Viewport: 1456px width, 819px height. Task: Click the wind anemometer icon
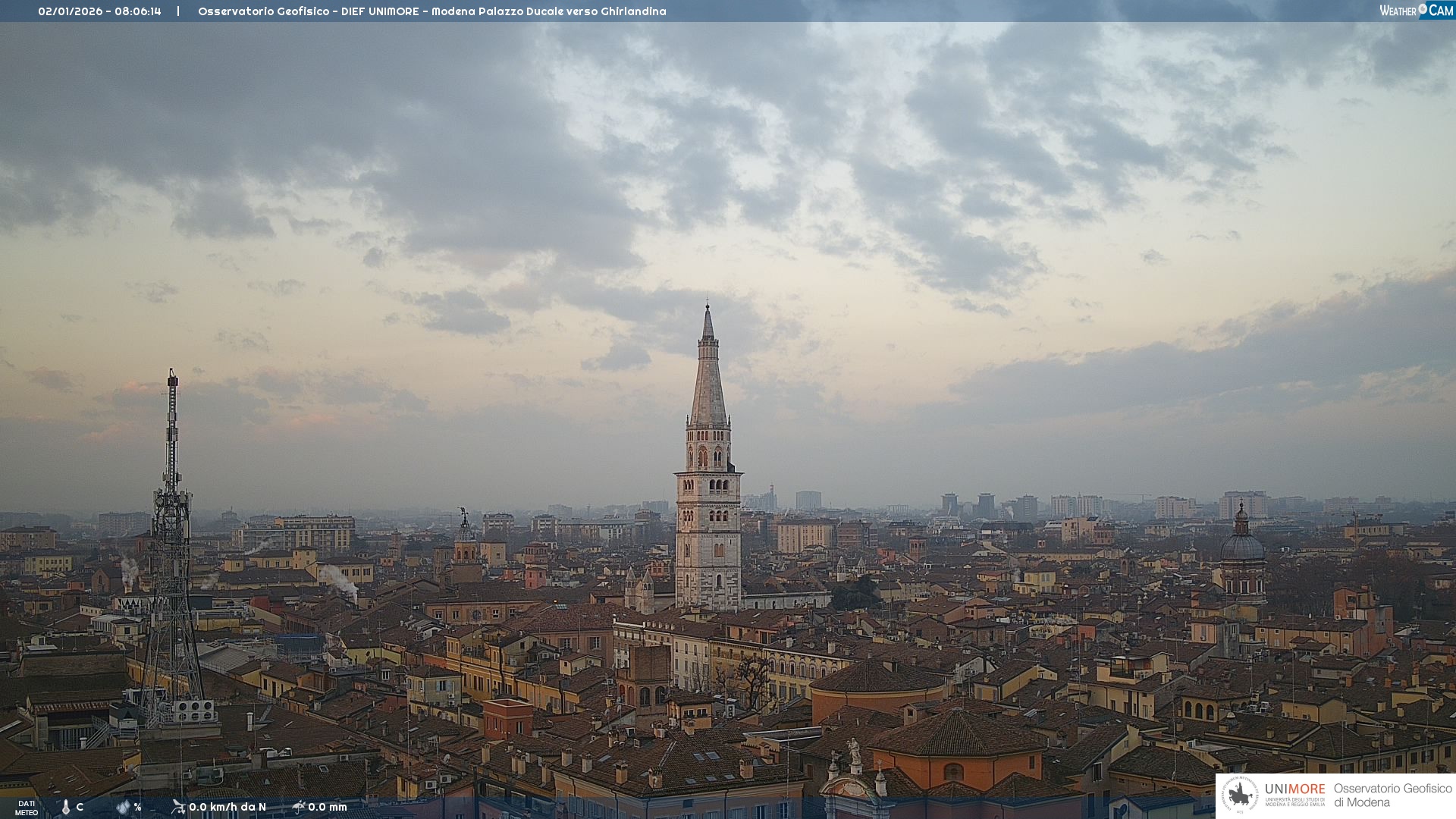(178, 807)
